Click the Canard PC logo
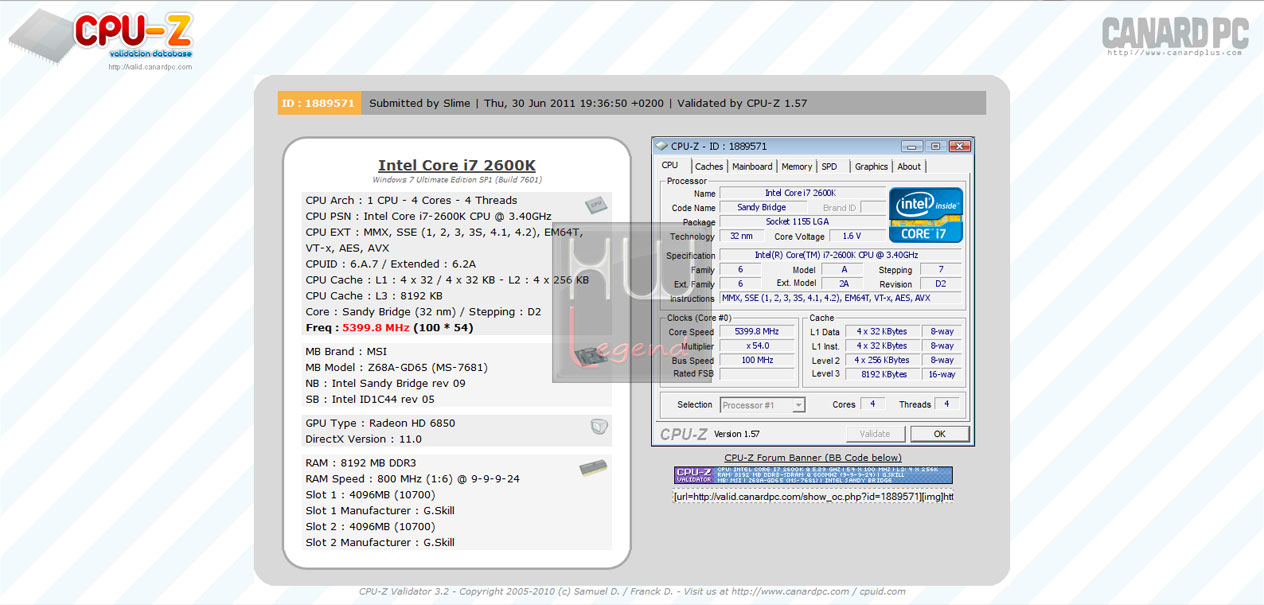 point(1175,33)
